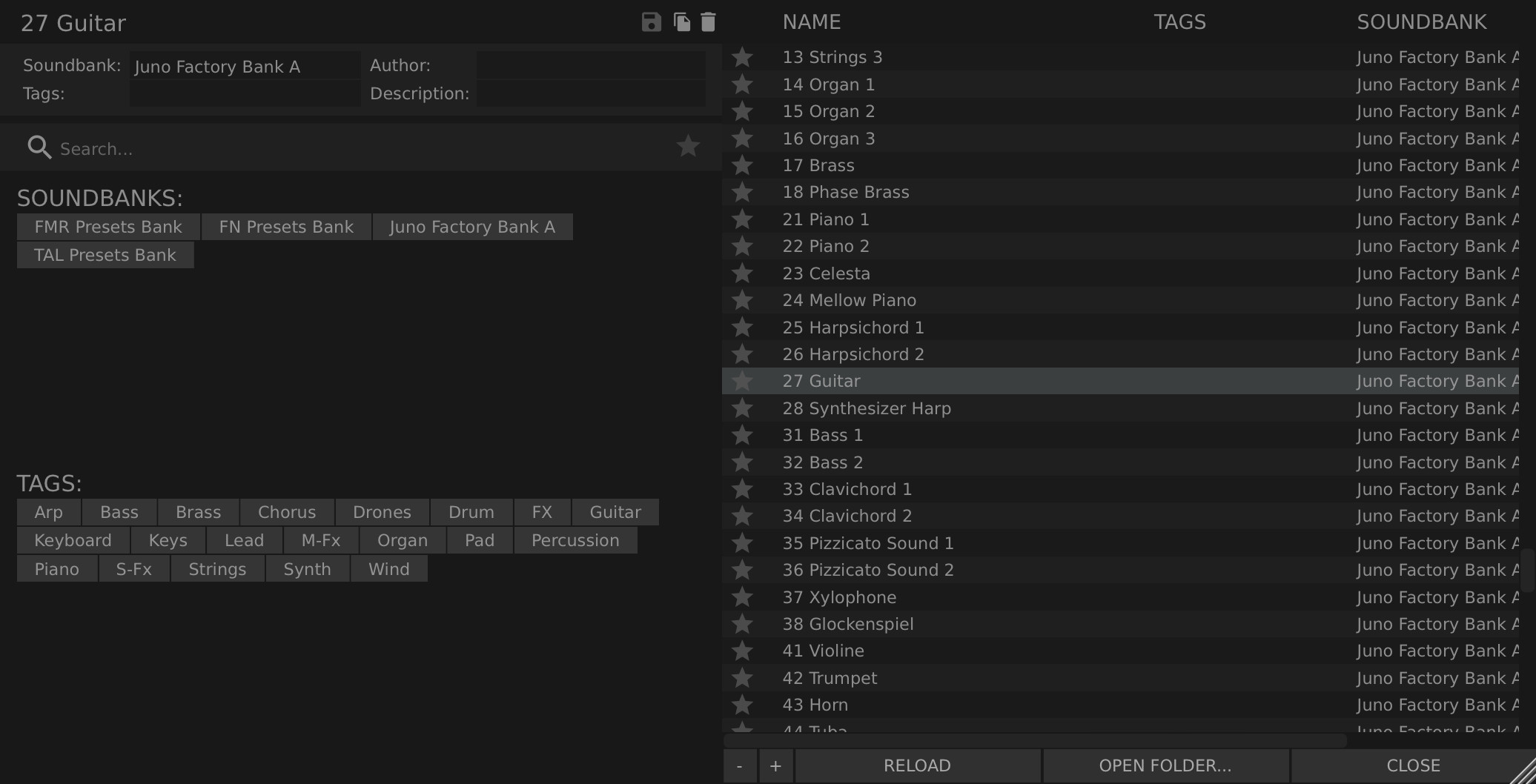
Task: Star the 43 Horn preset
Action: [742, 705]
